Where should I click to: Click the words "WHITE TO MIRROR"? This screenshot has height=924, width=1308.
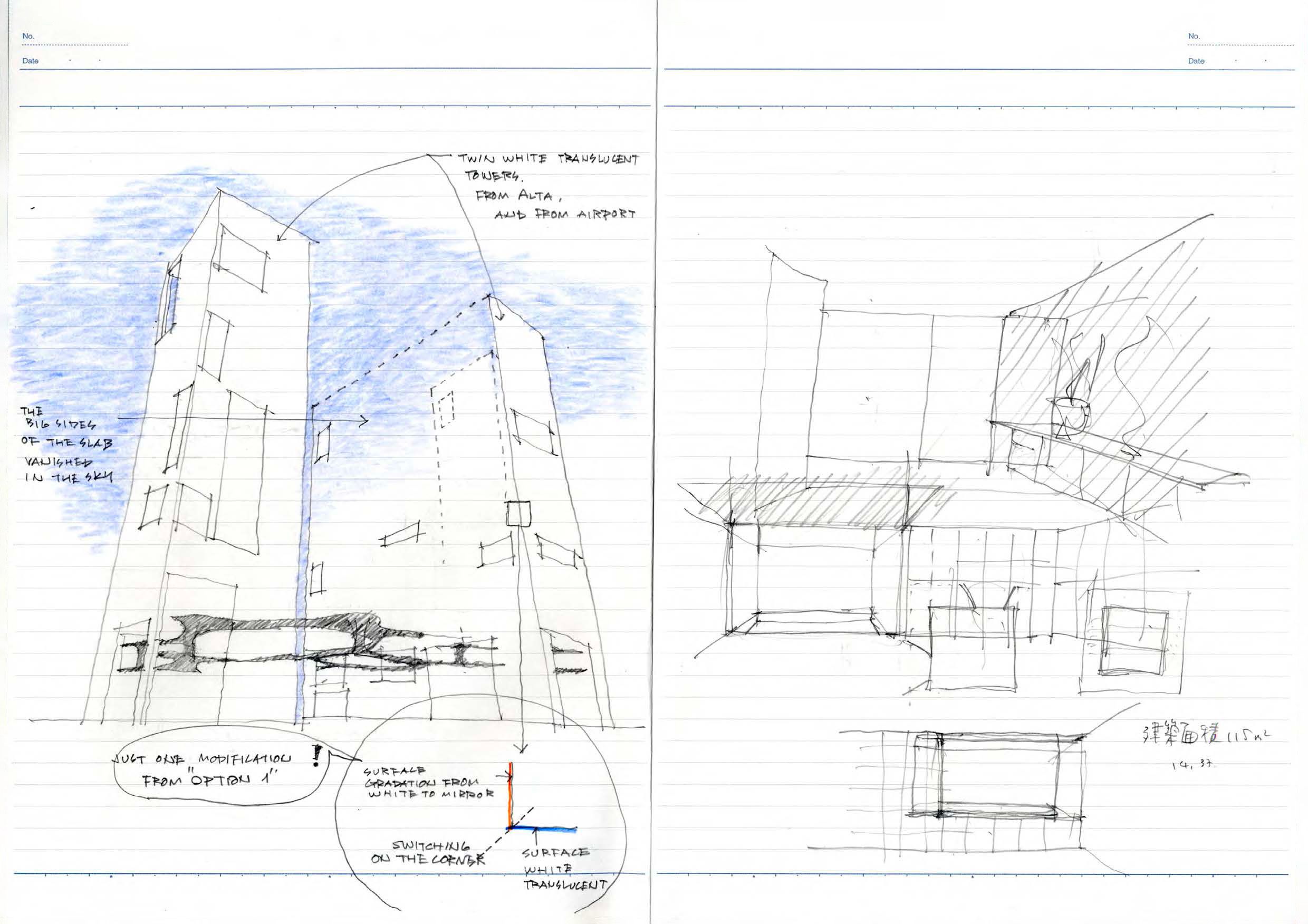pyautogui.click(x=431, y=794)
